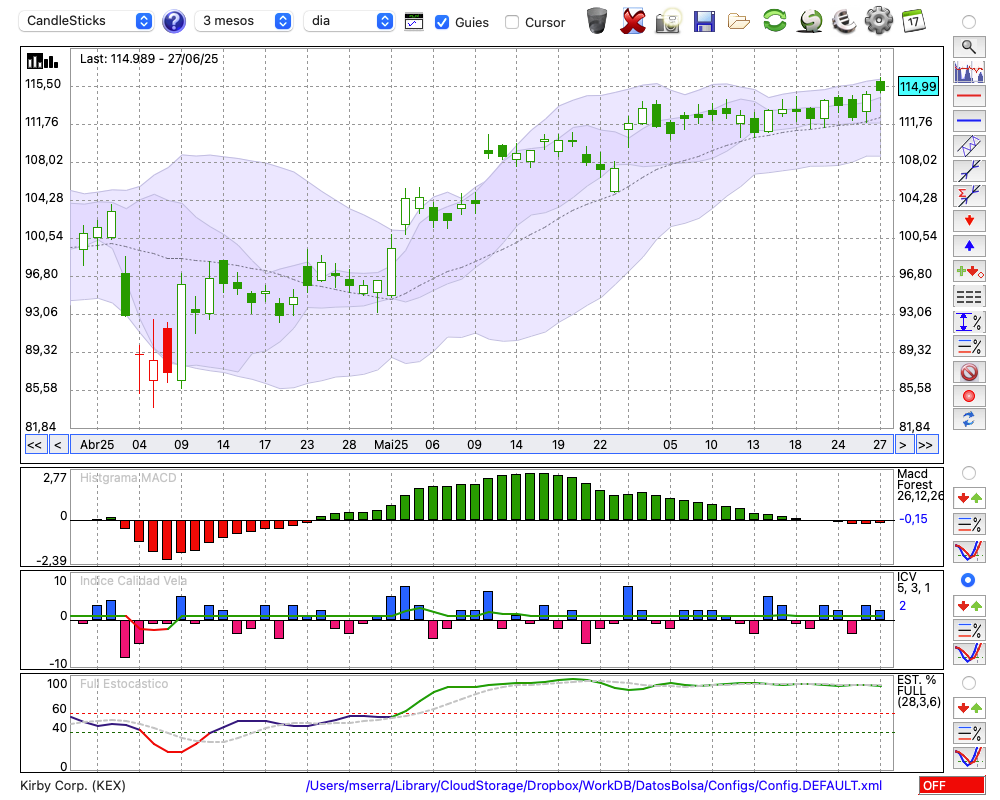Click the euro currency icon
The image size is (1000, 800).
point(844,20)
